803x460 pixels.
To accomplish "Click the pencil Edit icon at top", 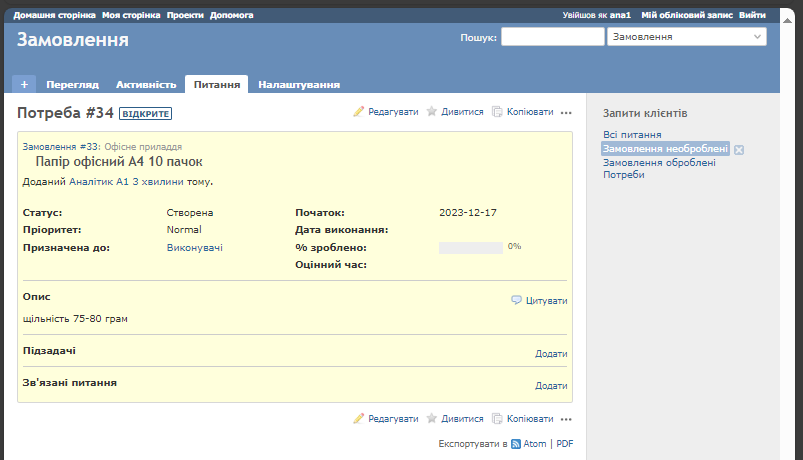I will (359, 112).
